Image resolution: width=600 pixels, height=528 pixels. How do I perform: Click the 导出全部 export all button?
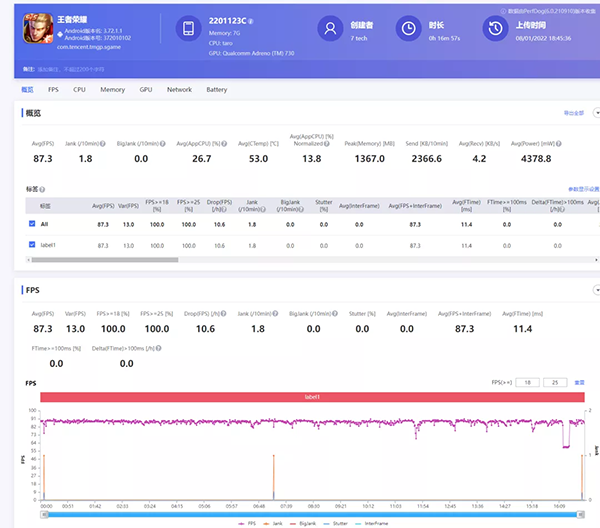tap(573, 113)
